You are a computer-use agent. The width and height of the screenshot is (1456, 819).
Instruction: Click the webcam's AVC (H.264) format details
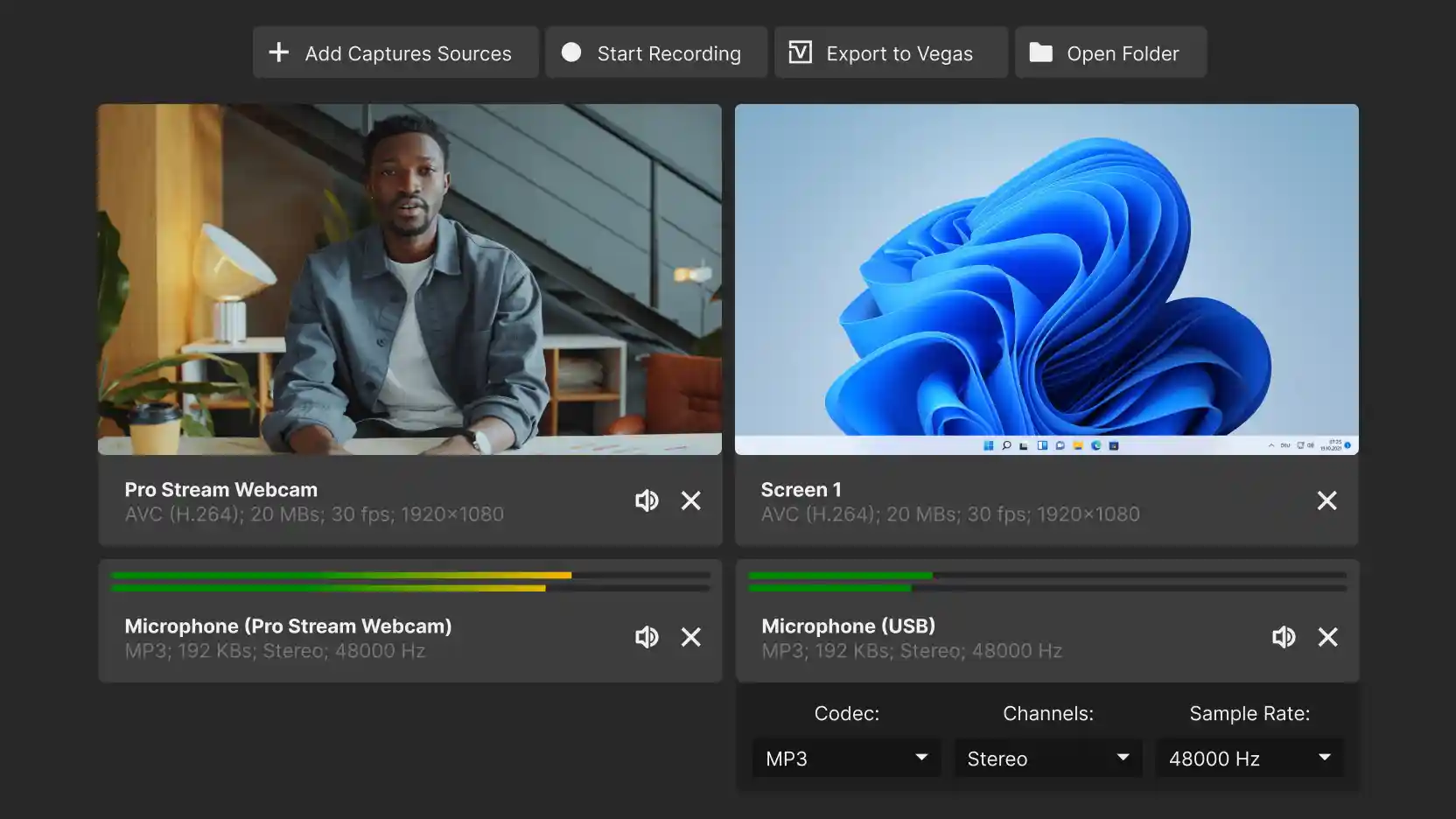[314, 514]
